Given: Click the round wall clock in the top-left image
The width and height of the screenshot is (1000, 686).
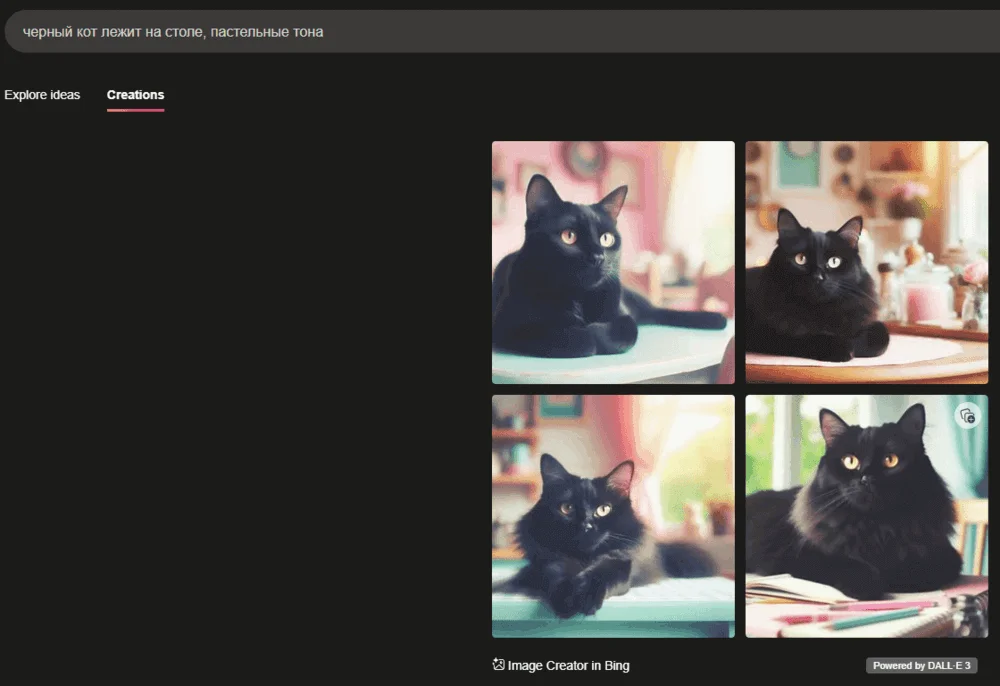Looking at the screenshot, I should coord(583,157).
